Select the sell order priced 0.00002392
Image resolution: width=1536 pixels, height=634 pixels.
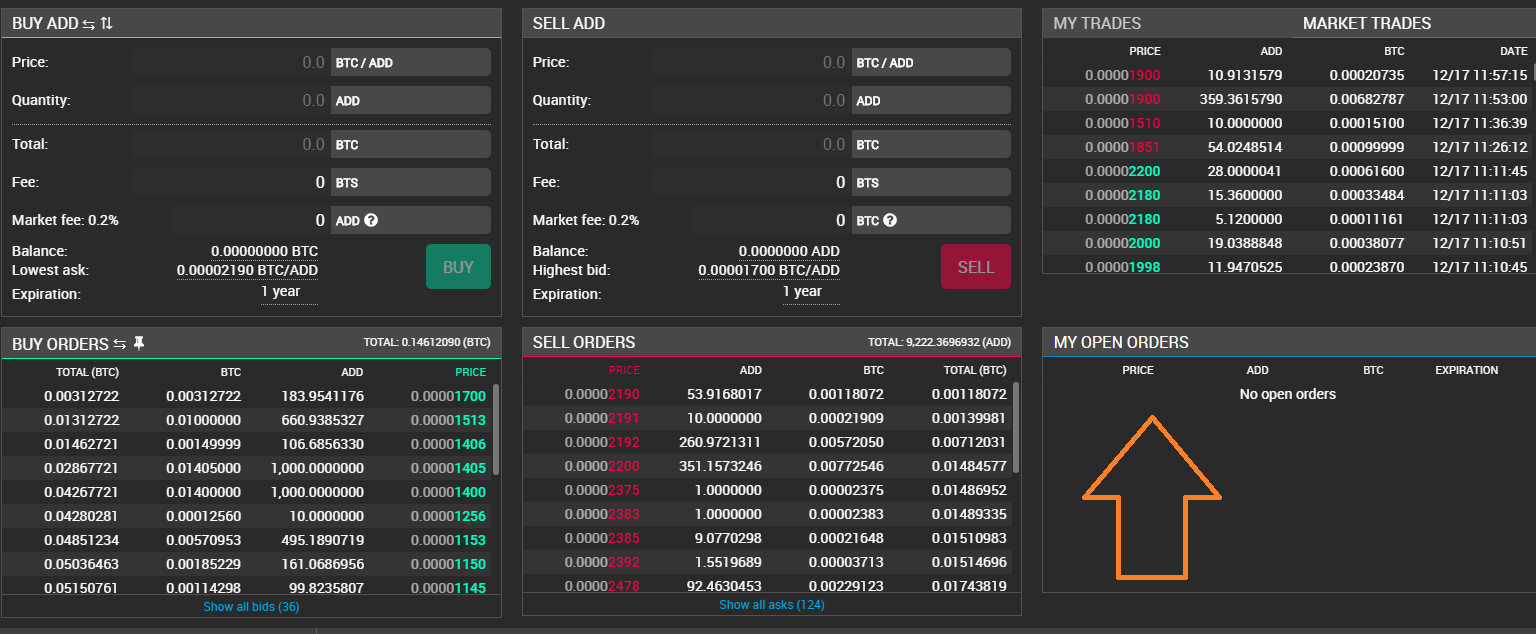pos(768,562)
